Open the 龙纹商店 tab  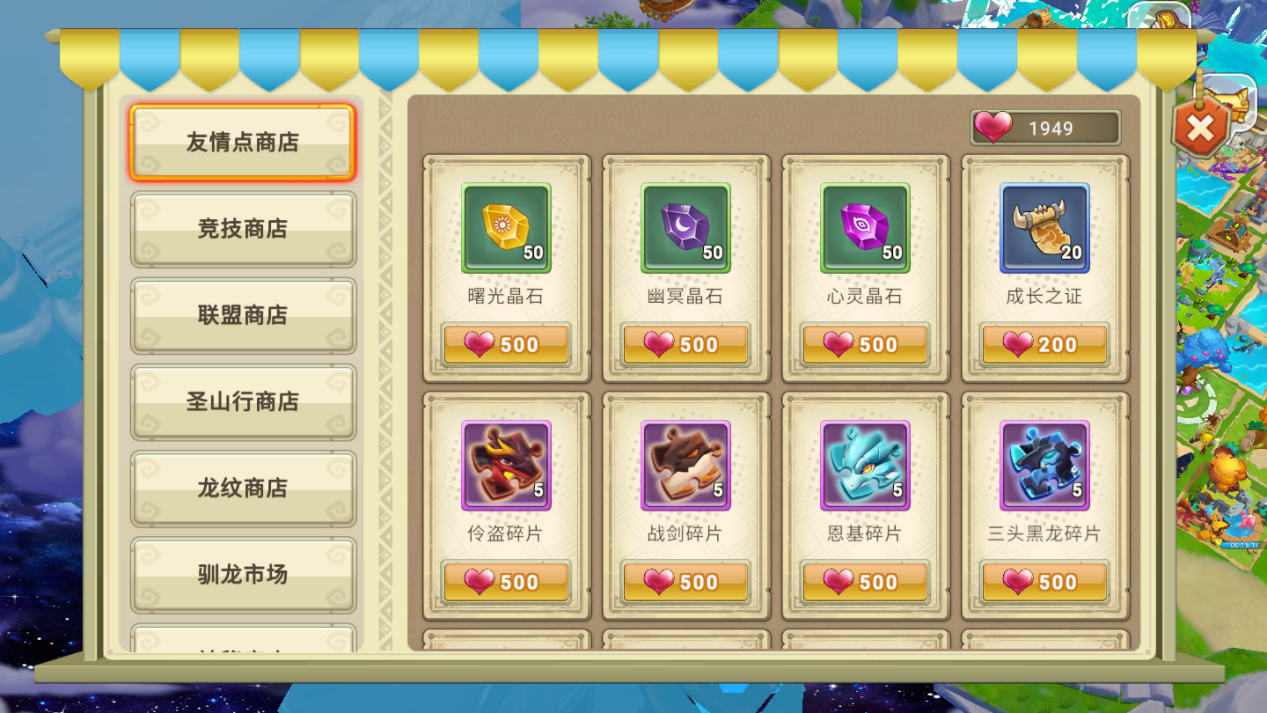[242, 488]
